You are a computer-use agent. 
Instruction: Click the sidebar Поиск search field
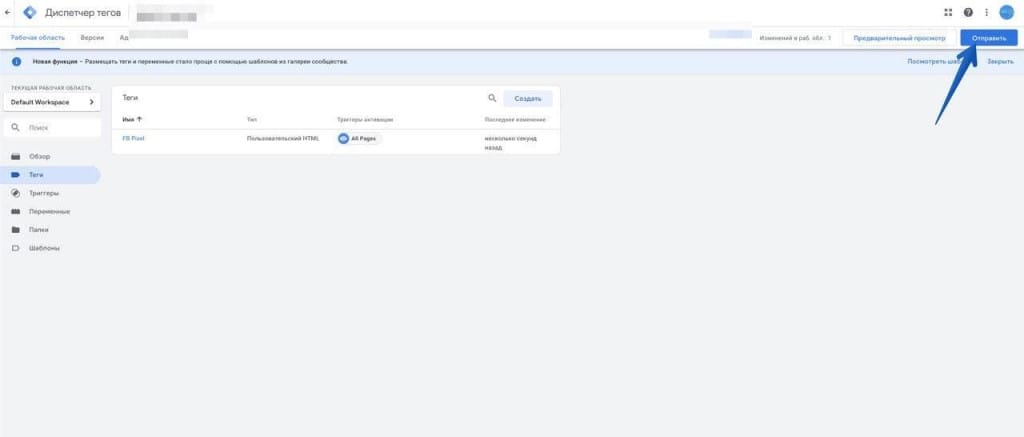coord(55,128)
